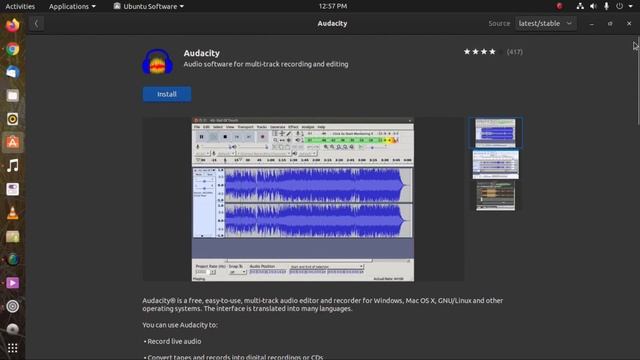This screenshot has height=360, width=640.
Task: Open Thunderbird mail from the dock
Action: point(13,72)
